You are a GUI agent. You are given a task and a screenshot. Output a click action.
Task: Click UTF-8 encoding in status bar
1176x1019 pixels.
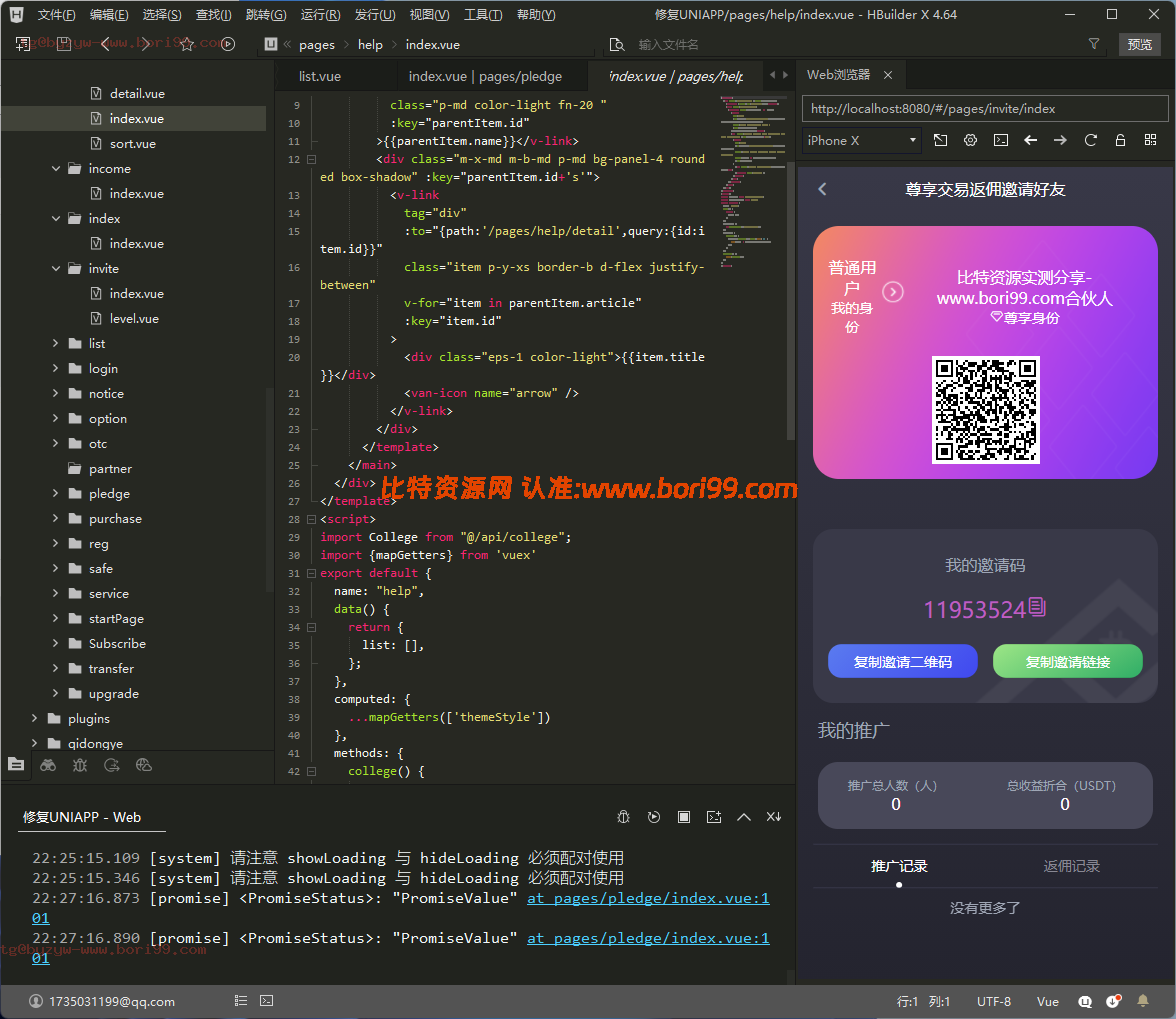(x=994, y=1002)
